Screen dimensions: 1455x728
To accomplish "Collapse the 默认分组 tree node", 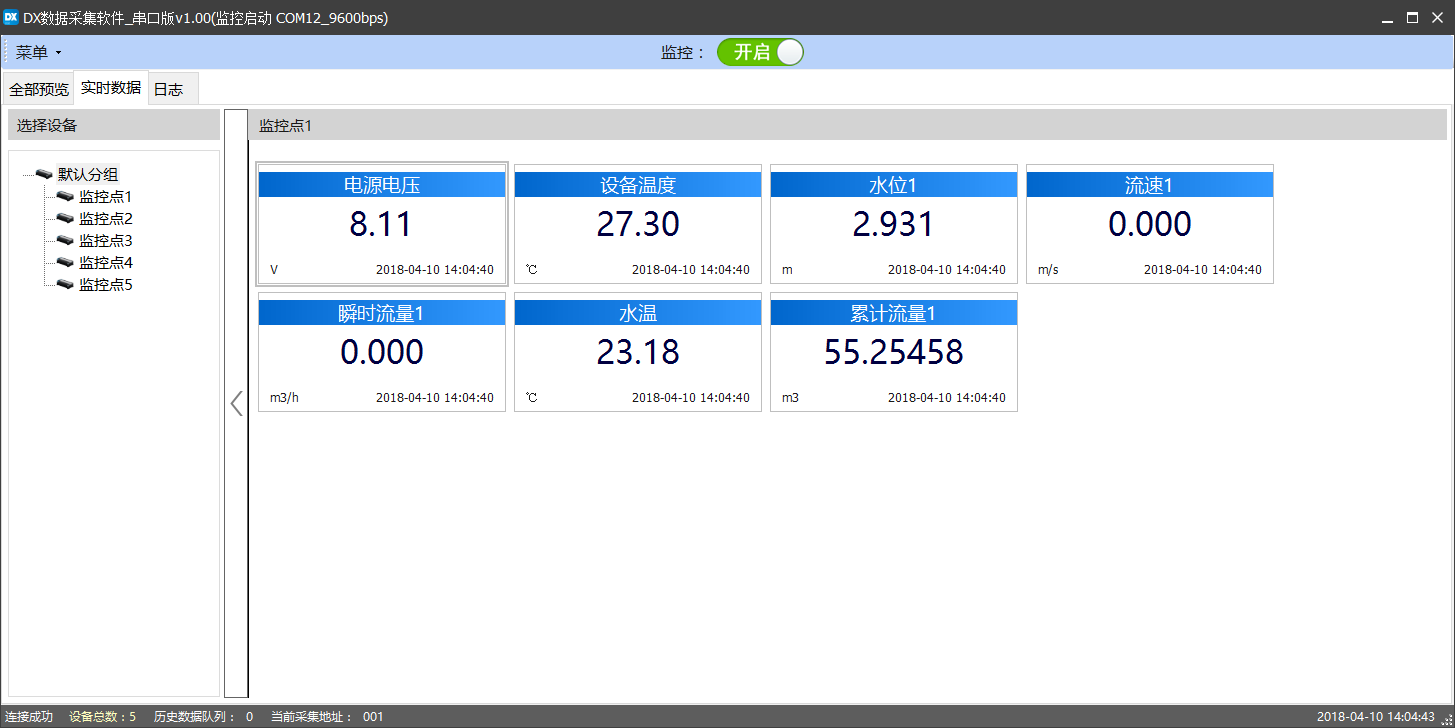I will click(26, 174).
